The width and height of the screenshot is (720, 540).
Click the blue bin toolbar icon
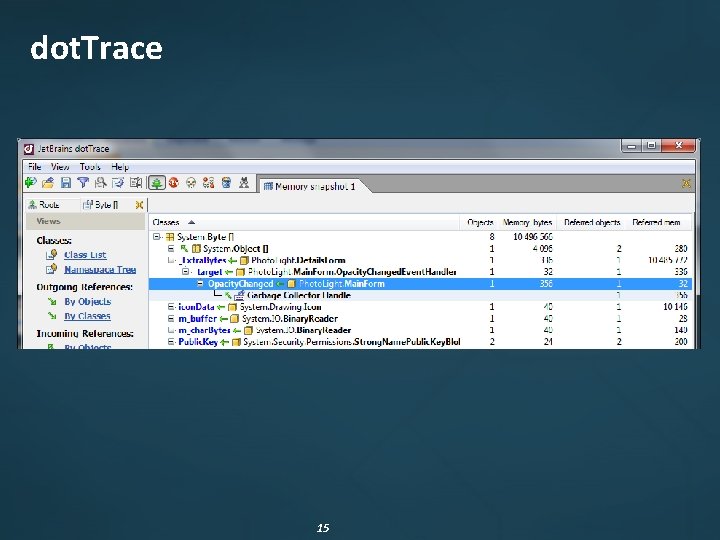click(226, 183)
